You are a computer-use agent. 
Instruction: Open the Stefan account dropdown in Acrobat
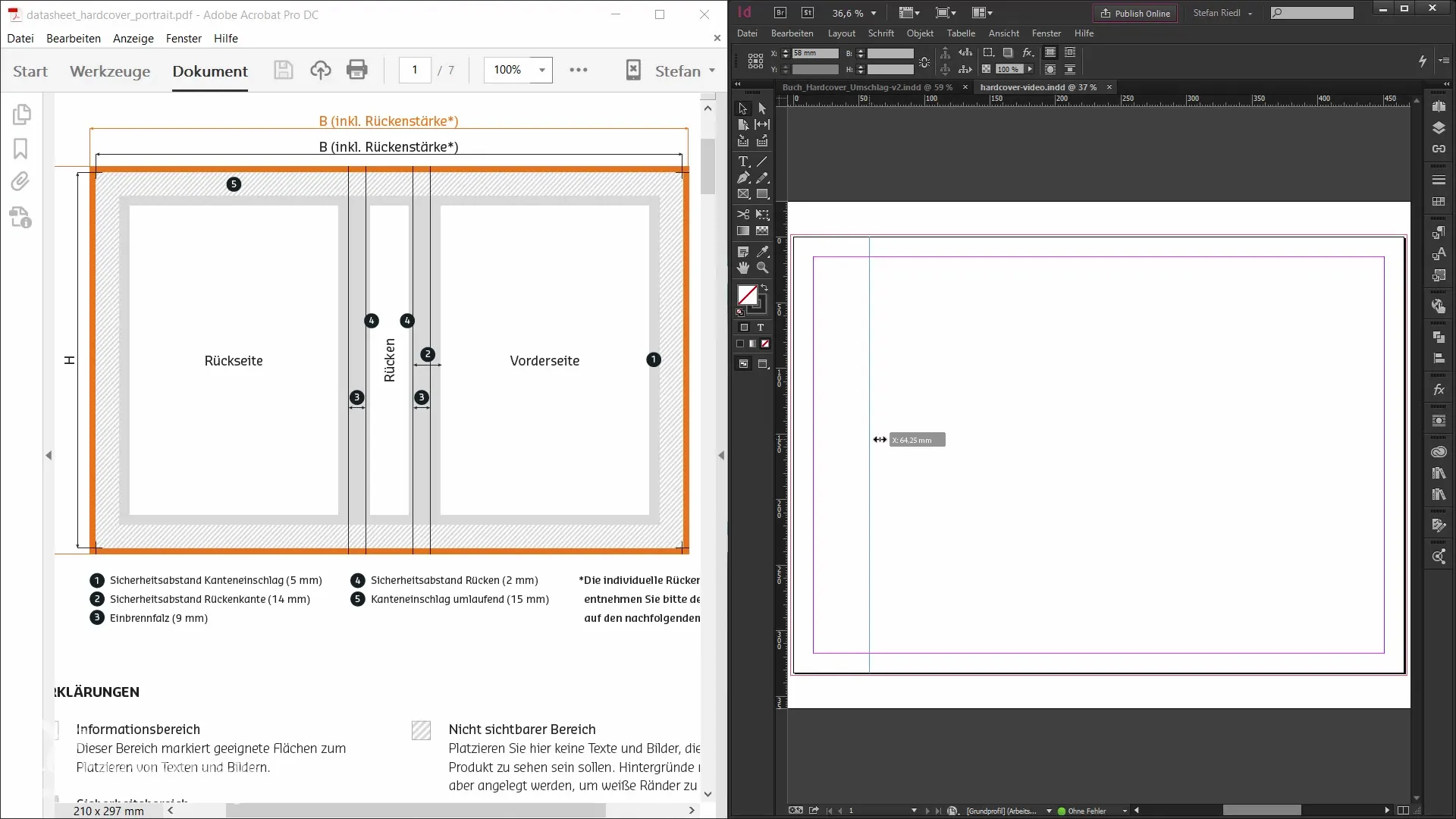[686, 71]
